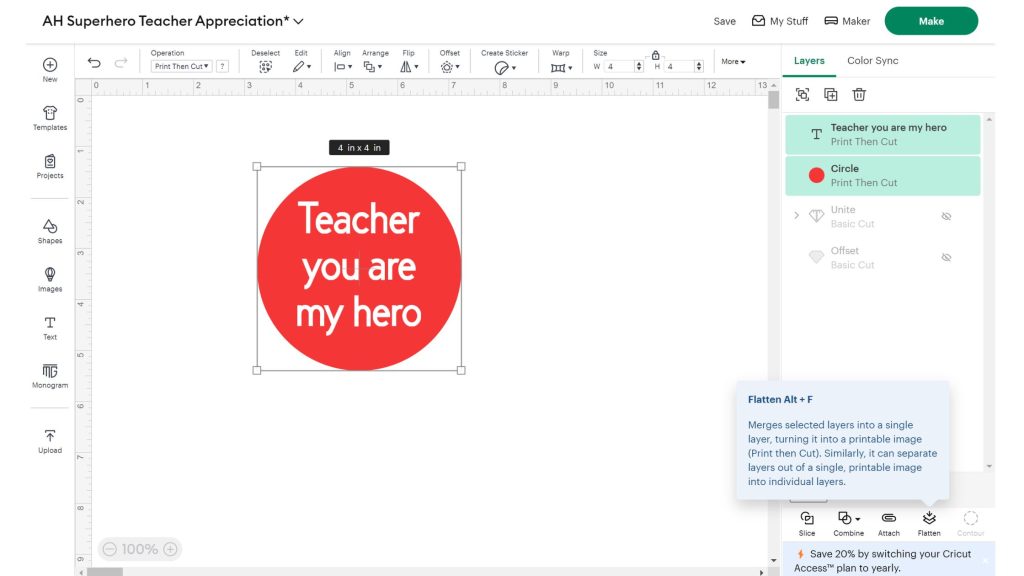Viewport: 1024px width, 576px height.
Task: Click the green Make button
Action: pos(931,21)
